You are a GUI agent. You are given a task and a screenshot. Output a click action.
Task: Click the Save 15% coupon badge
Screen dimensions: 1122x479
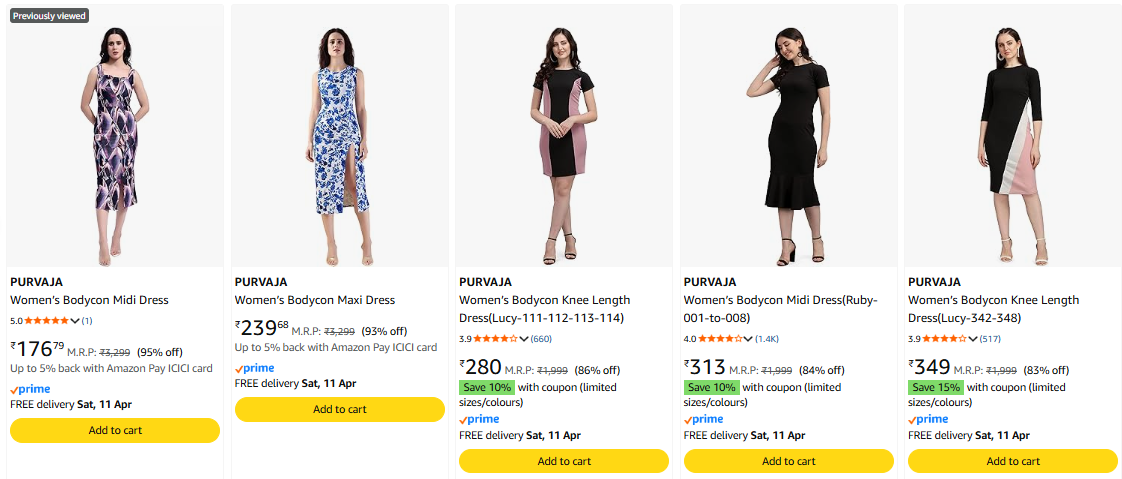point(935,387)
